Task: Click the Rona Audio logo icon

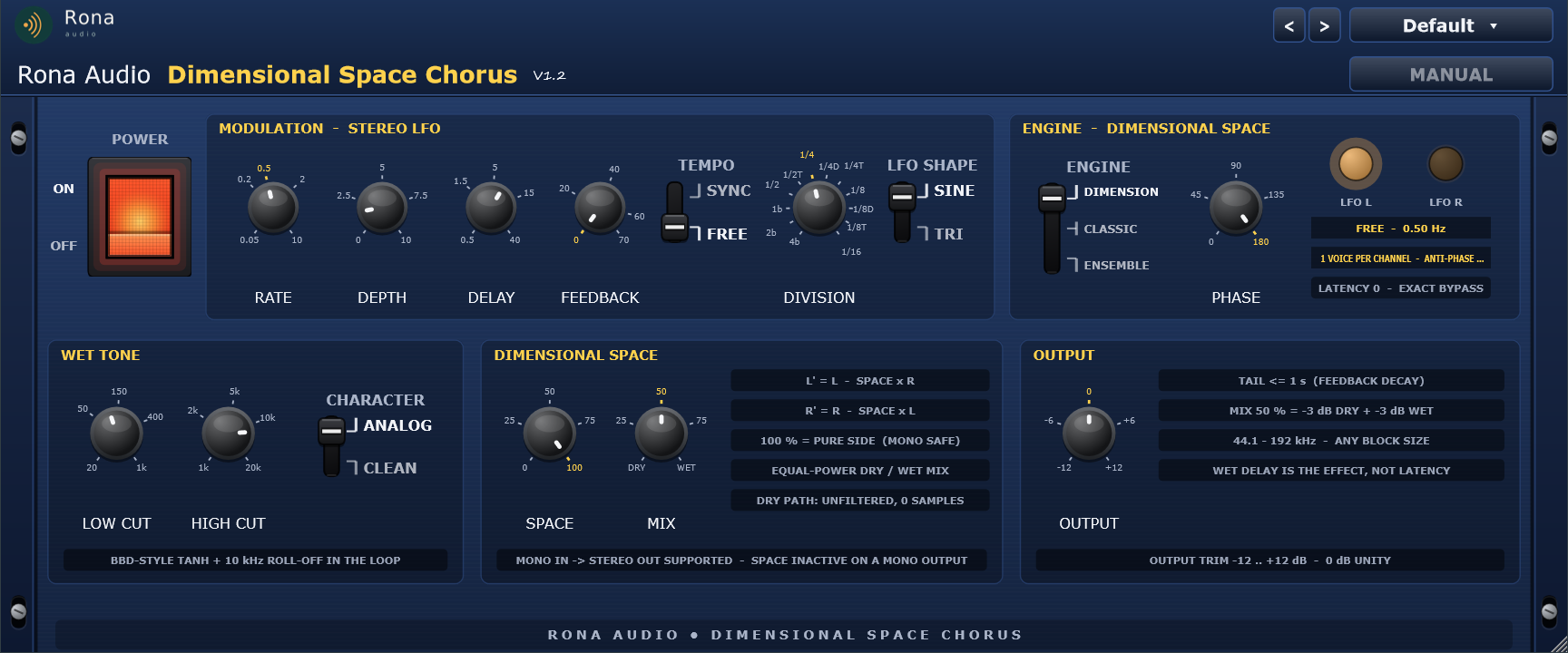Action: 34,25
